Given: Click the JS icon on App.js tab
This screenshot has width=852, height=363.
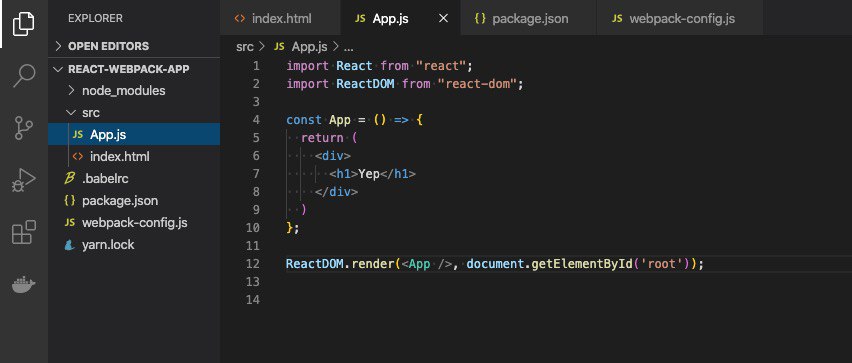Looking at the screenshot, I should coord(360,18).
